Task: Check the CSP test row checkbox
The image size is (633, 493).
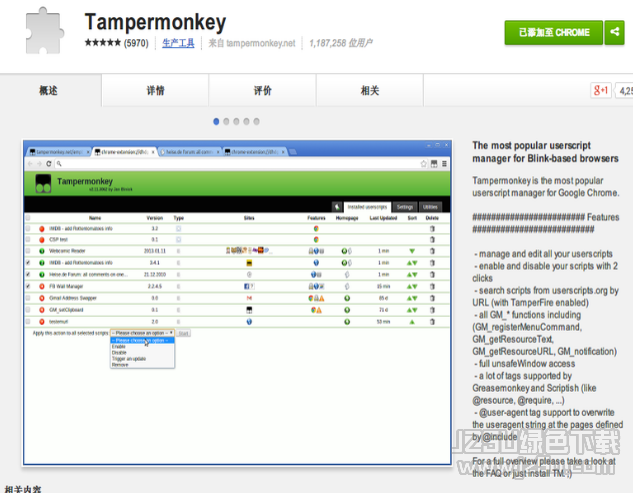Action: click(28, 239)
